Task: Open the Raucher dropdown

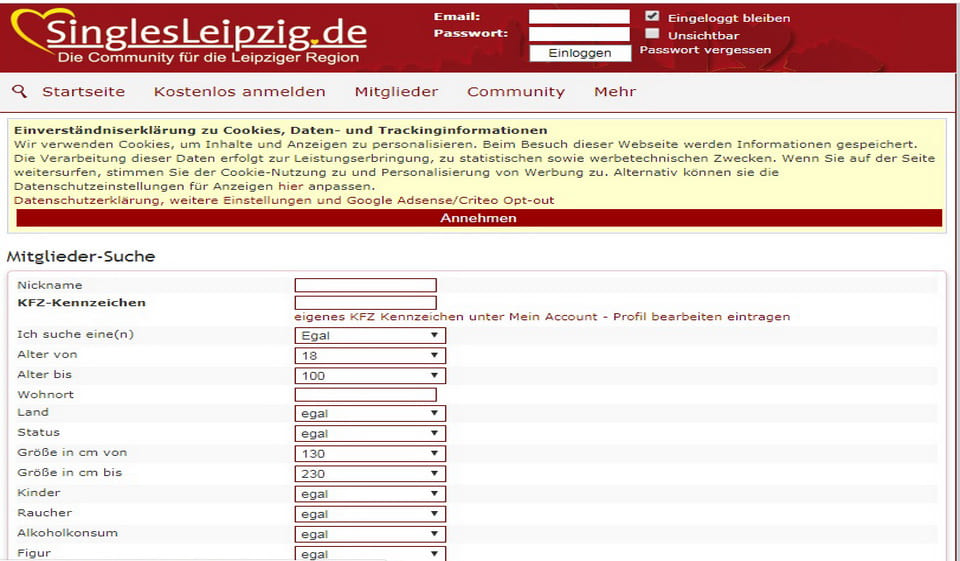Action: click(x=370, y=514)
